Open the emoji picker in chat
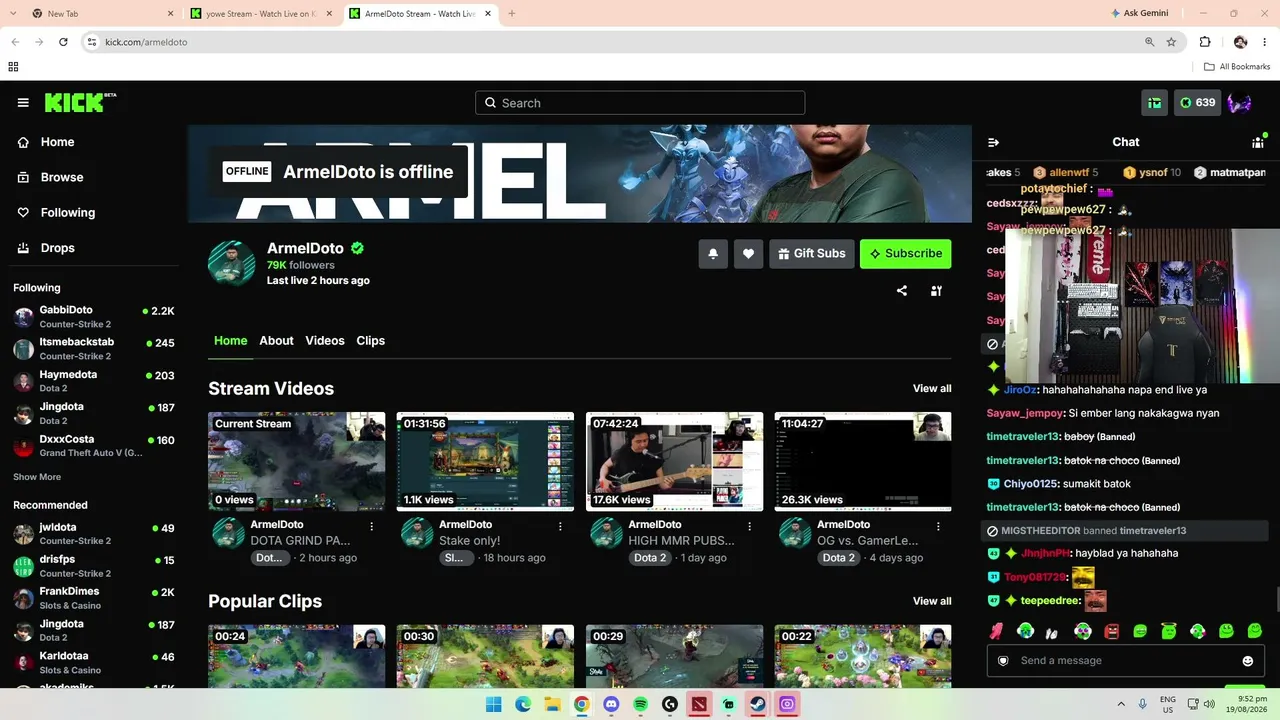Image resolution: width=1280 pixels, height=720 pixels. 1248,661
